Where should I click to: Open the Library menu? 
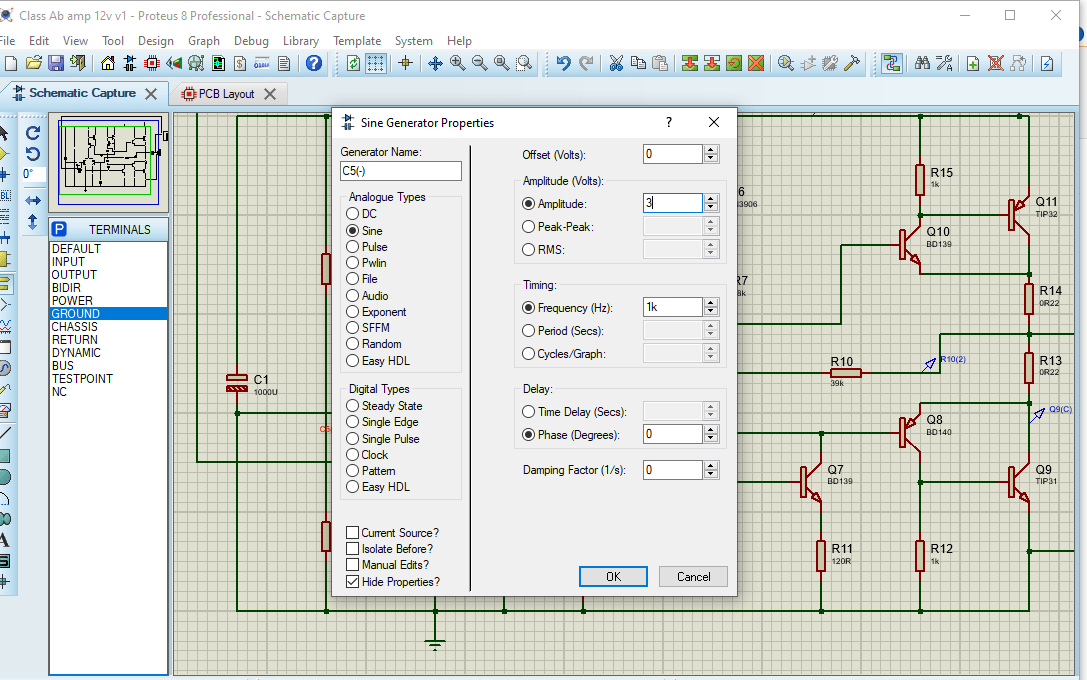301,41
